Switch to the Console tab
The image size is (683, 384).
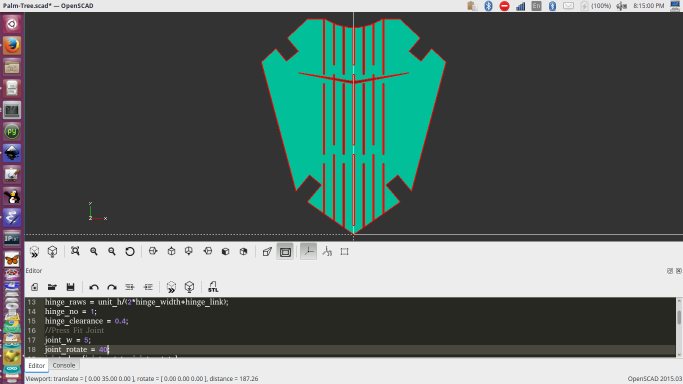tap(64, 365)
